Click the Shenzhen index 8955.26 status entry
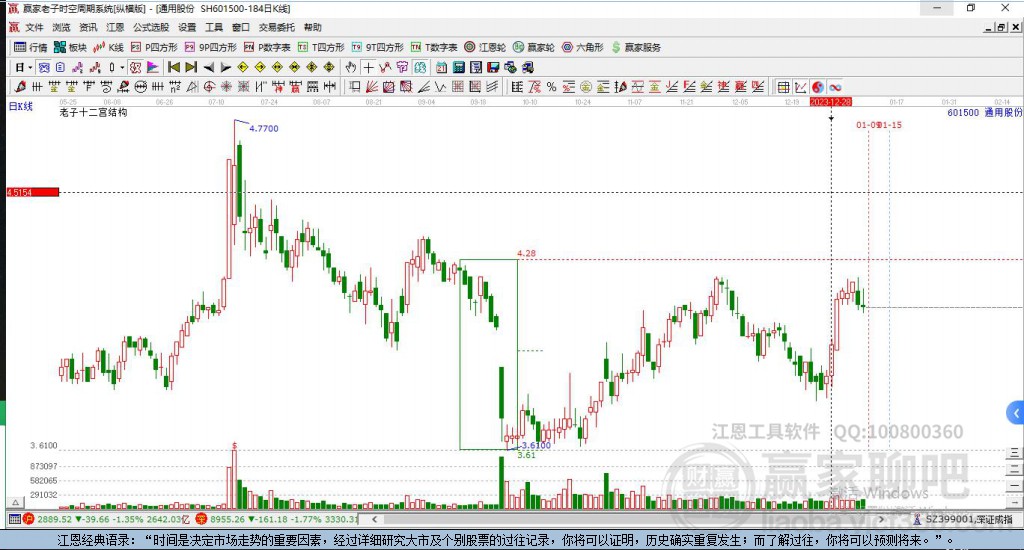1024x550 pixels. [277, 519]
